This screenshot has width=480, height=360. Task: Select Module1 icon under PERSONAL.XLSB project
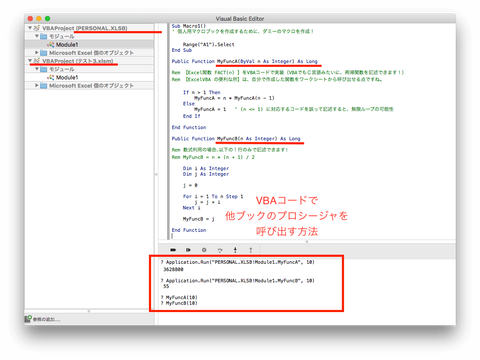click(x=51, y=44)
